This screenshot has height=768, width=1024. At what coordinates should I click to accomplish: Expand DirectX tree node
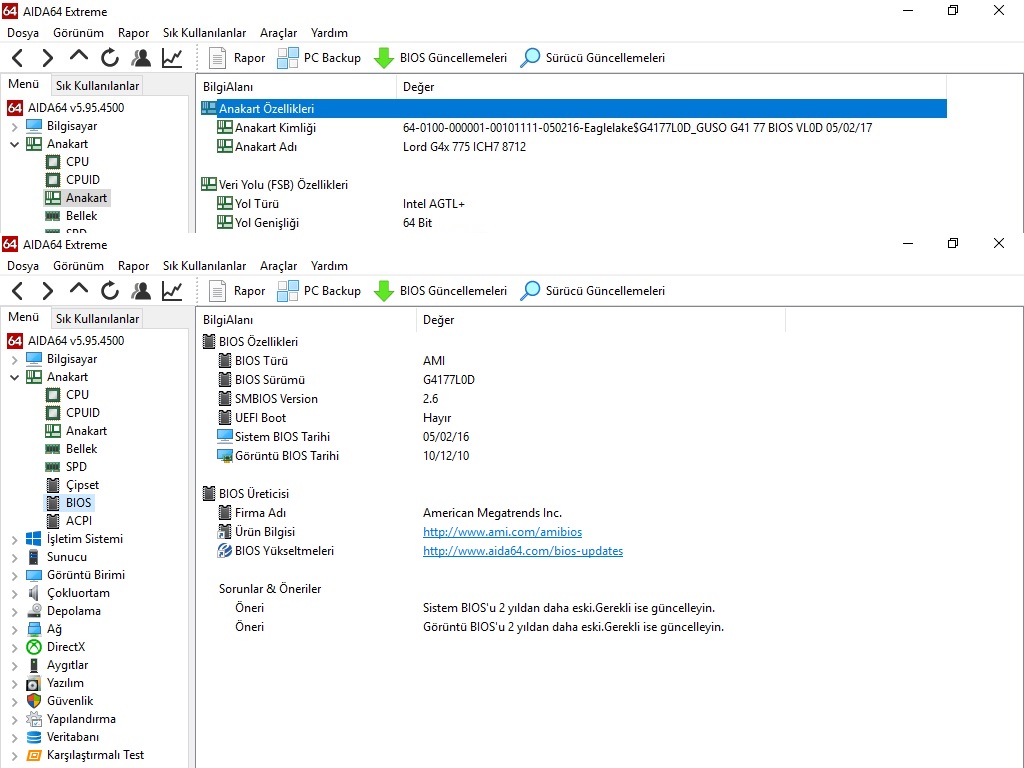14,647
